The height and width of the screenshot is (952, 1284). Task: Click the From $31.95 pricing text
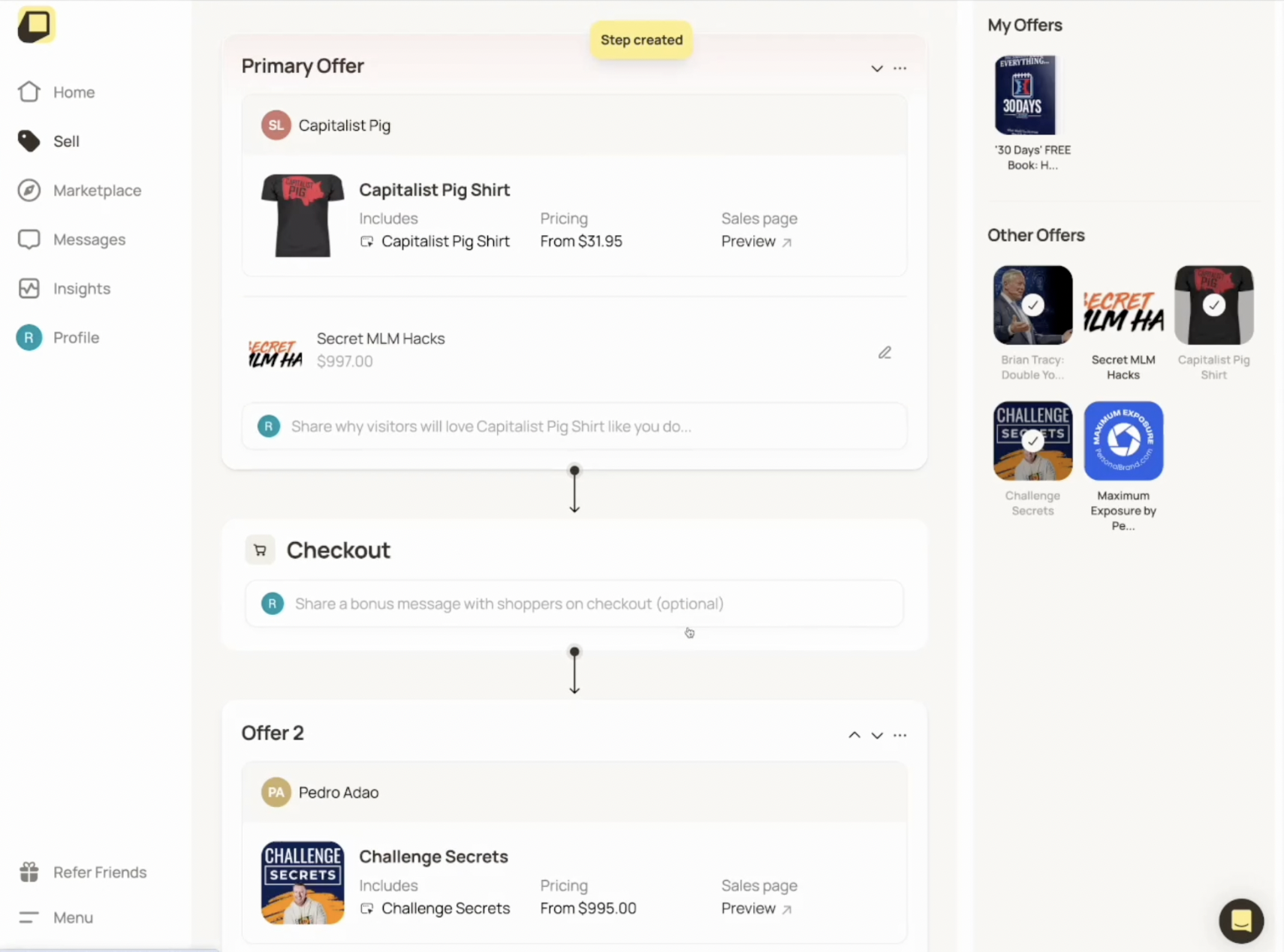tap(581, 241)
